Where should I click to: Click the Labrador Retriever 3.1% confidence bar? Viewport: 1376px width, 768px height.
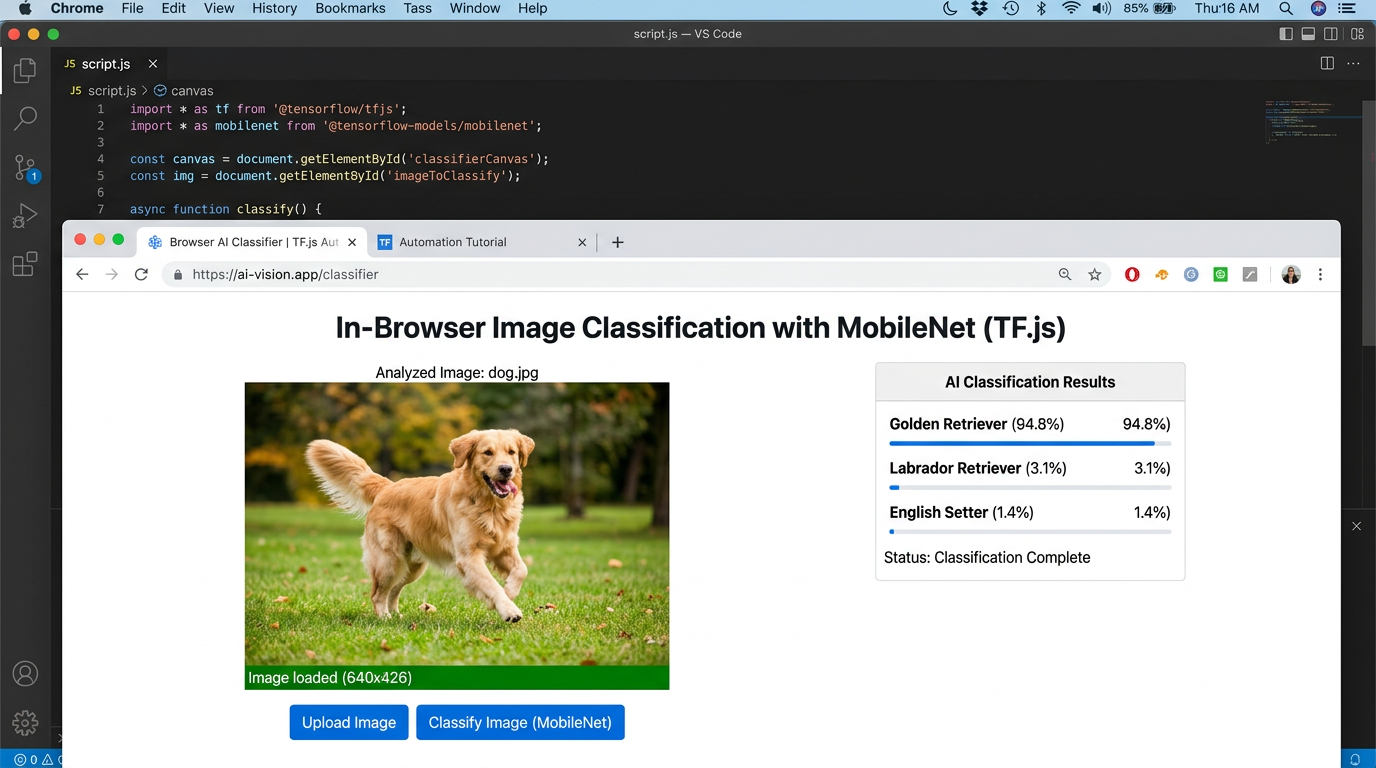(x=1030, y=487)
